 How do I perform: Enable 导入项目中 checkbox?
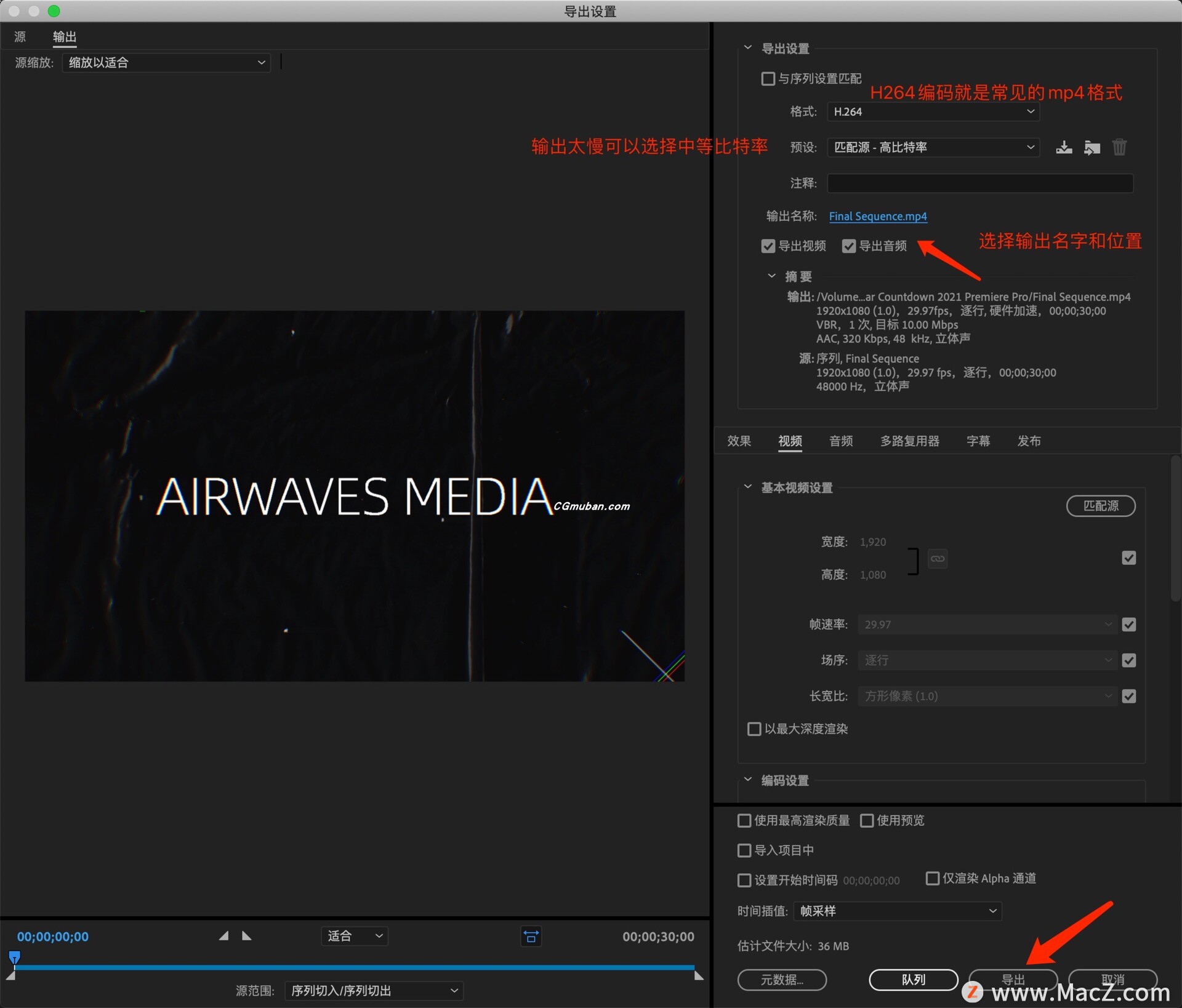click(x=744, y=850)
